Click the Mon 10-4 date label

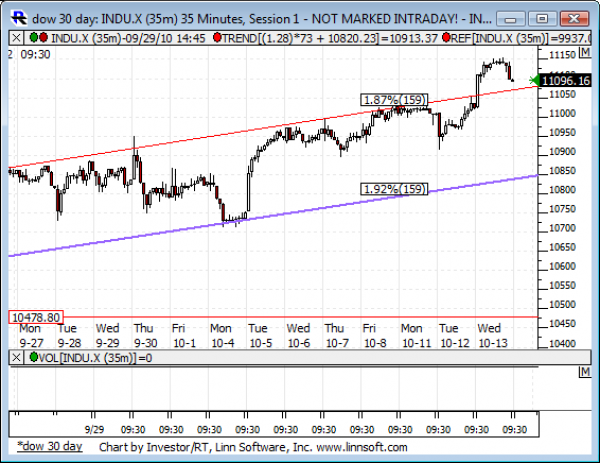(x=222, y=336)
